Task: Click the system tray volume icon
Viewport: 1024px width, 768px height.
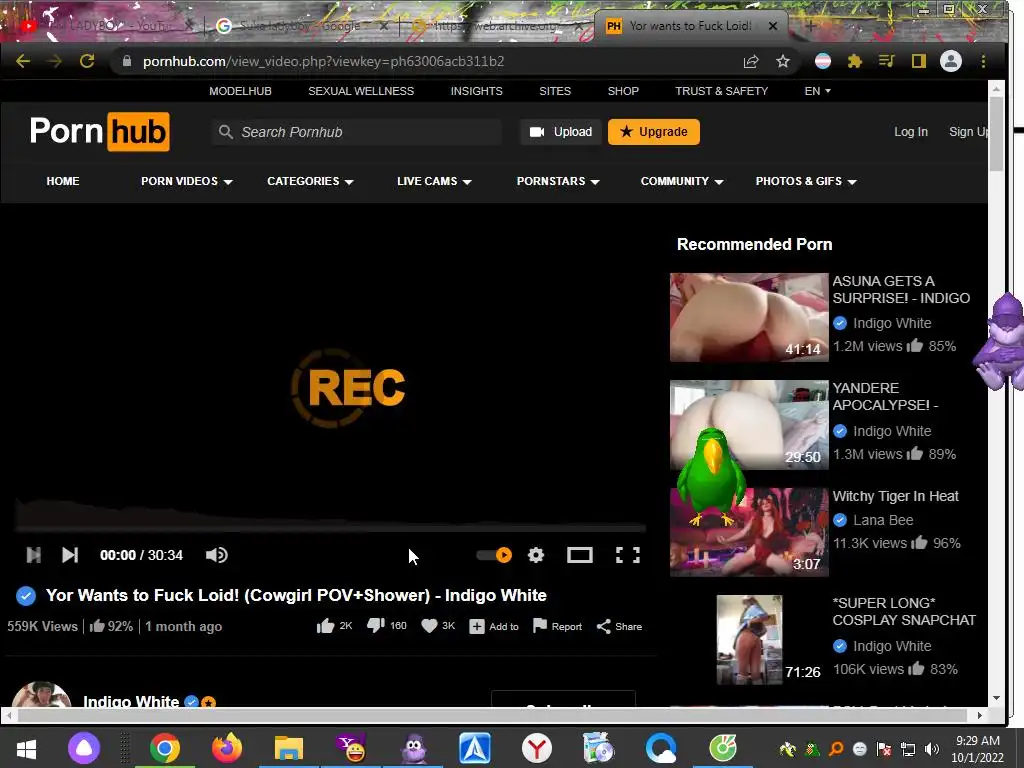Action: (x=932, y=748)
